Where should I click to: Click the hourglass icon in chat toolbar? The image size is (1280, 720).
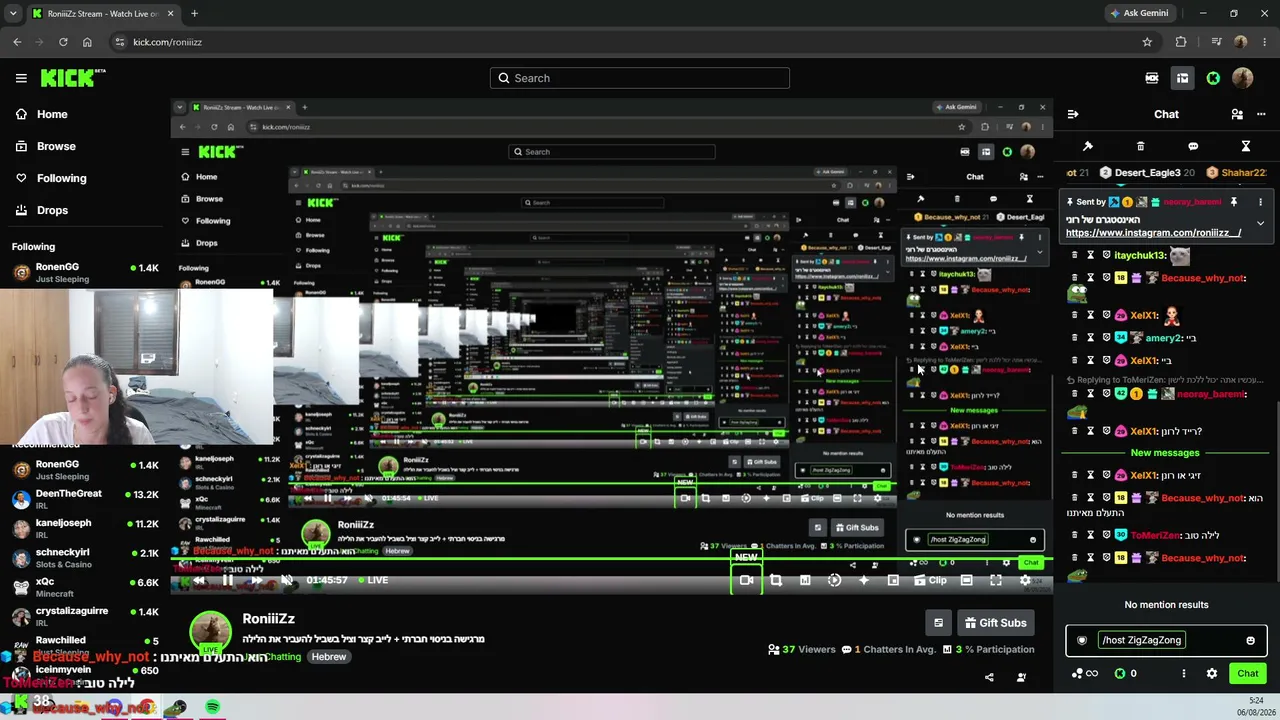coord(1246,146)
